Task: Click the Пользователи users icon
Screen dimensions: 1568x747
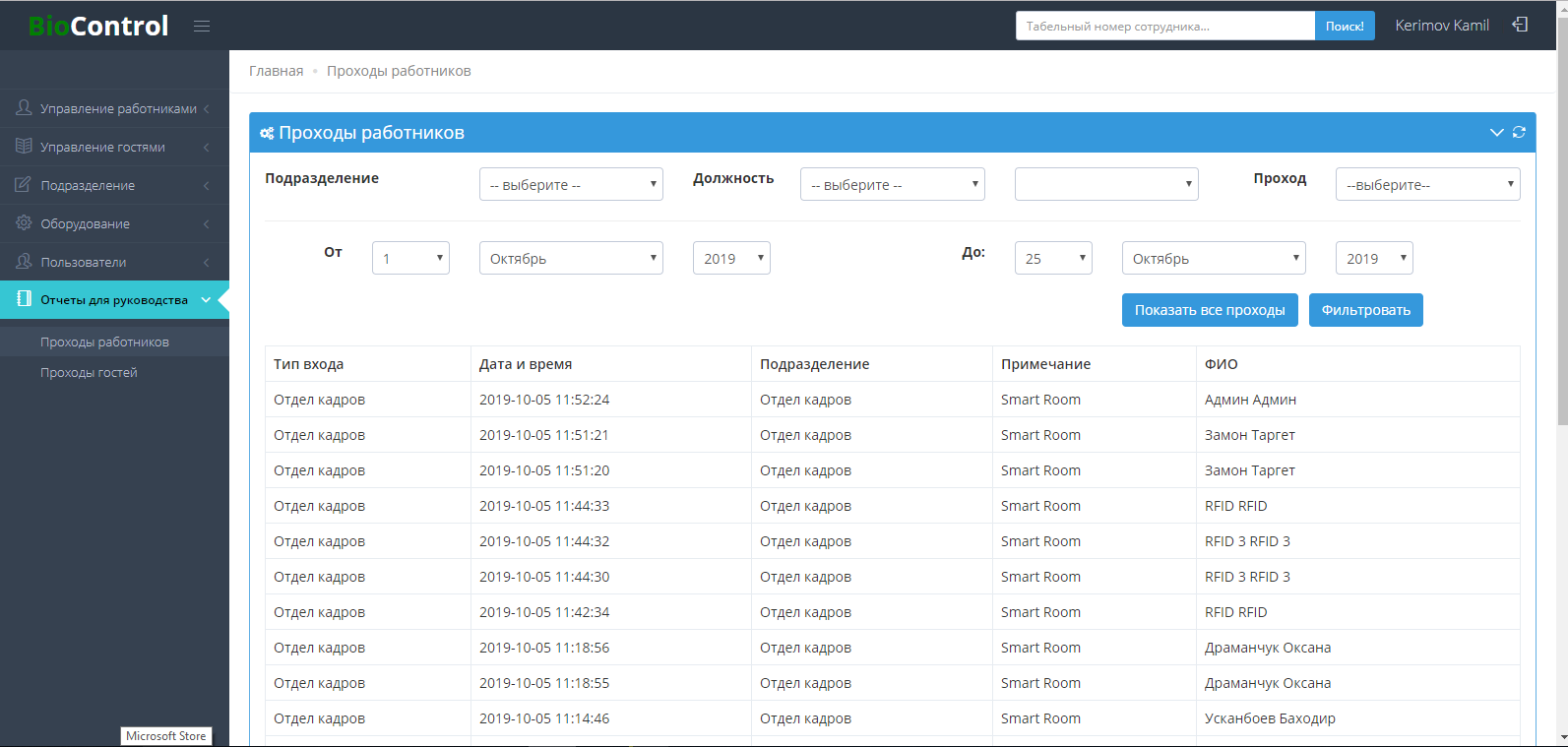Action: 24,262
